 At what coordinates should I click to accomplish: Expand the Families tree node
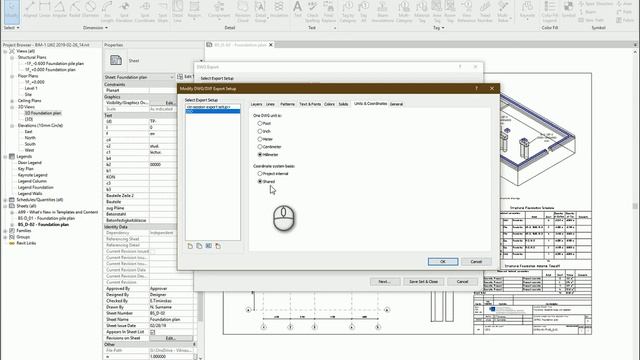click(5, 231)
